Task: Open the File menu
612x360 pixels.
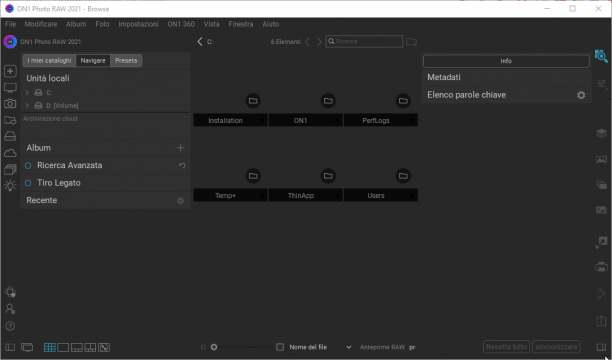Action: click(x=11, y=24)
